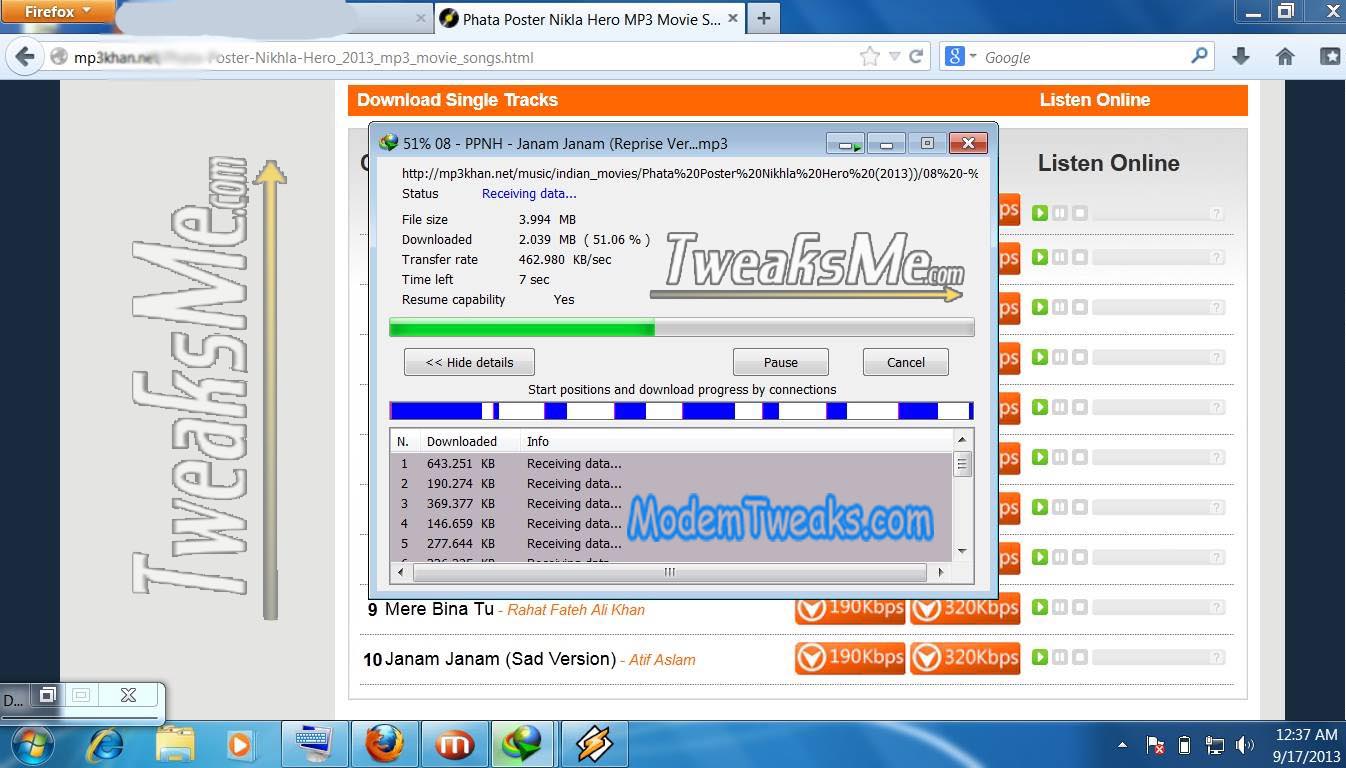Open the On-Screen Keyboard taskbar item
This screenshot has width=1346, height=768.
pos(314,744)
